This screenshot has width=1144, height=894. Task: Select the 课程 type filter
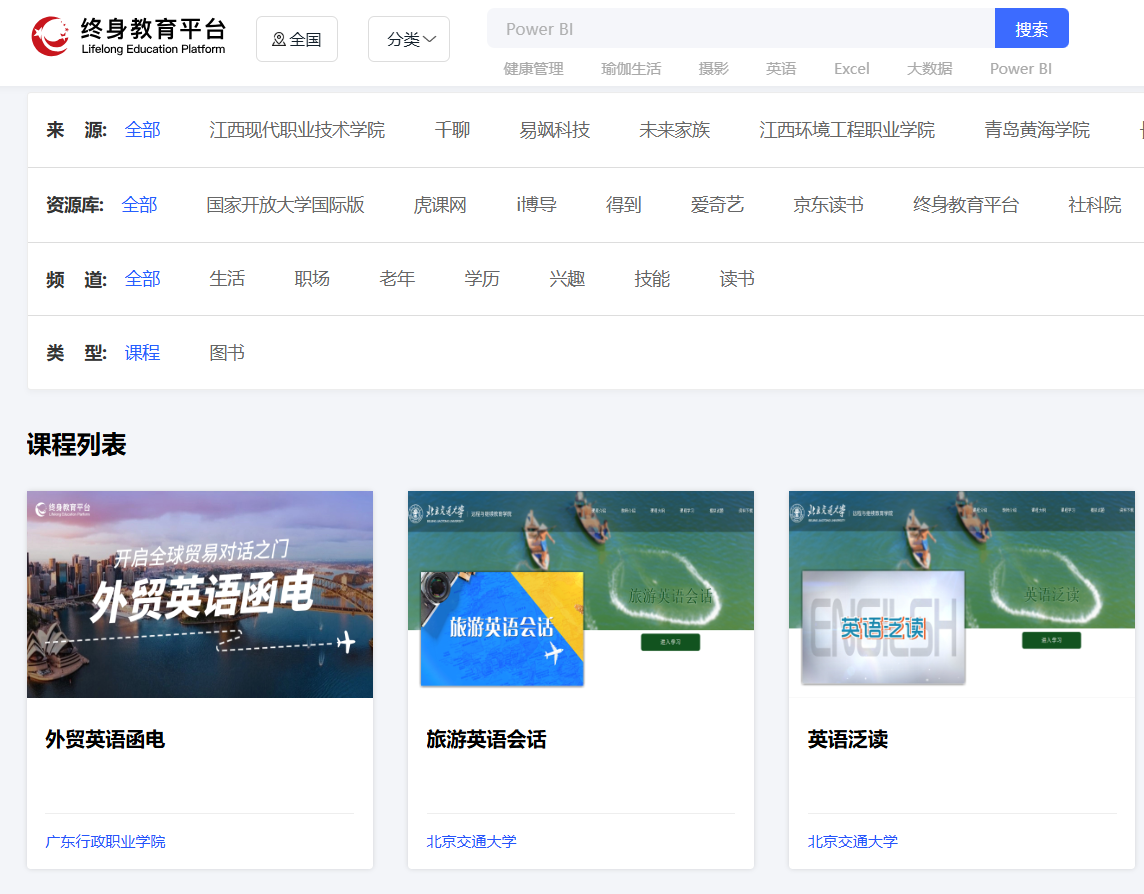[142, 353]
